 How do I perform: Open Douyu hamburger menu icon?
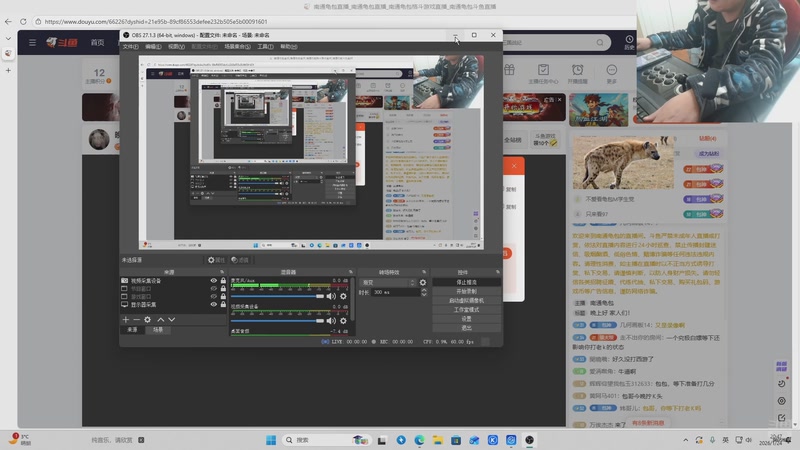(32, 42)
